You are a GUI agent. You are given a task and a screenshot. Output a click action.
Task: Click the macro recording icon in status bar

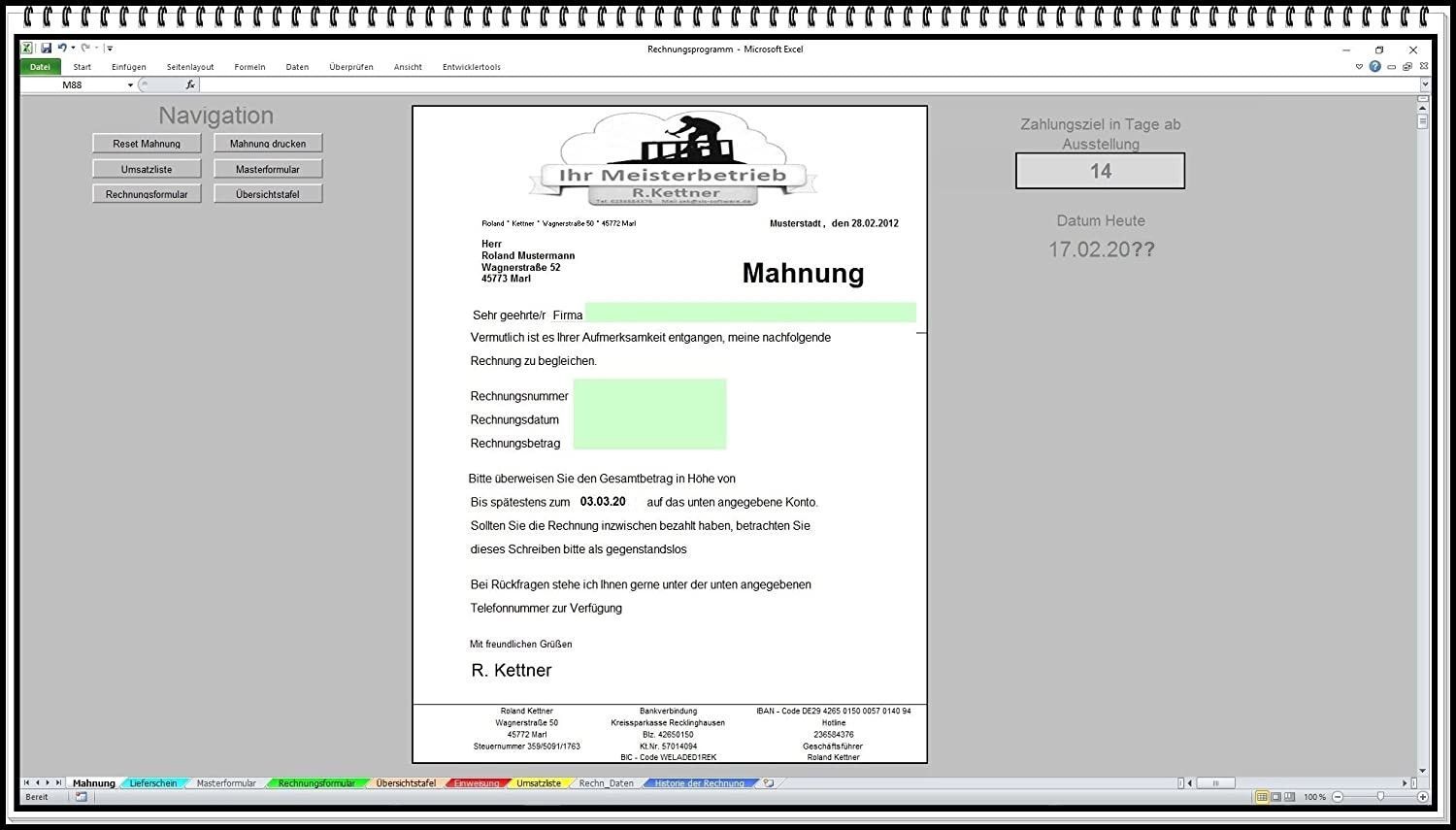click(82, 797)
